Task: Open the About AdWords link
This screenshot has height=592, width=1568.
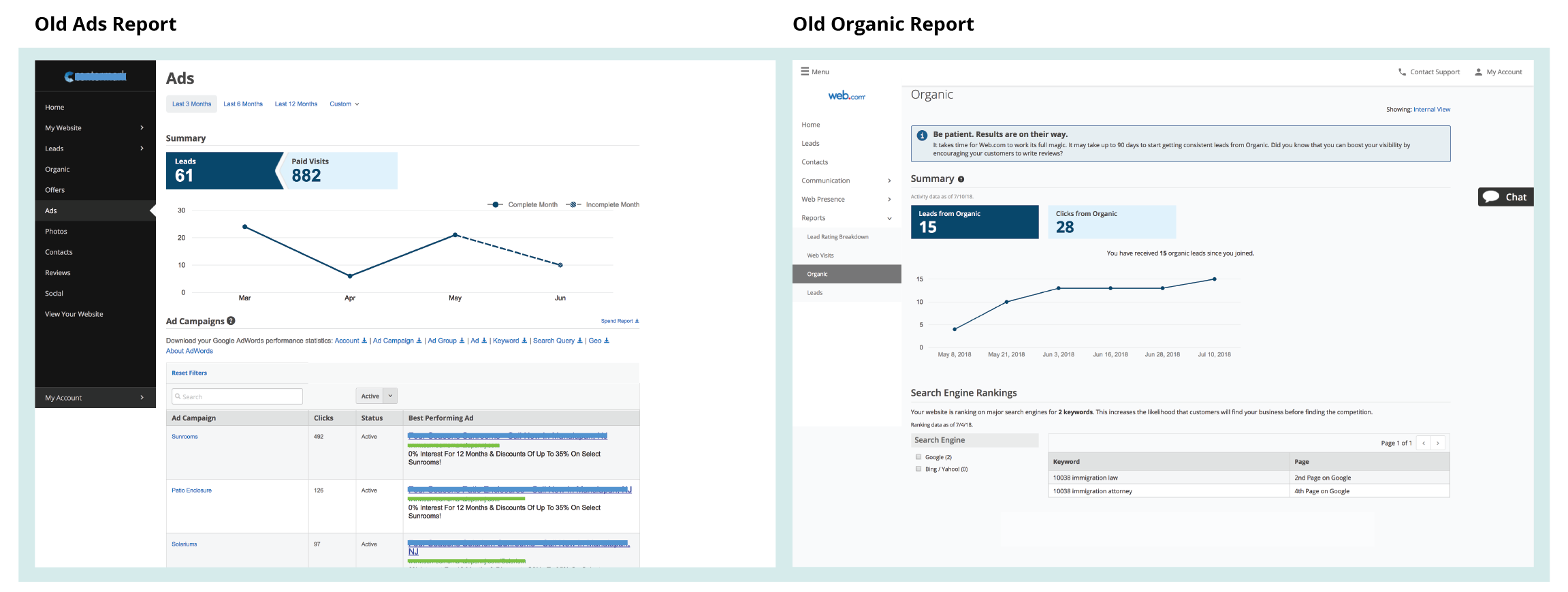Action: click(x=189, y=352)
